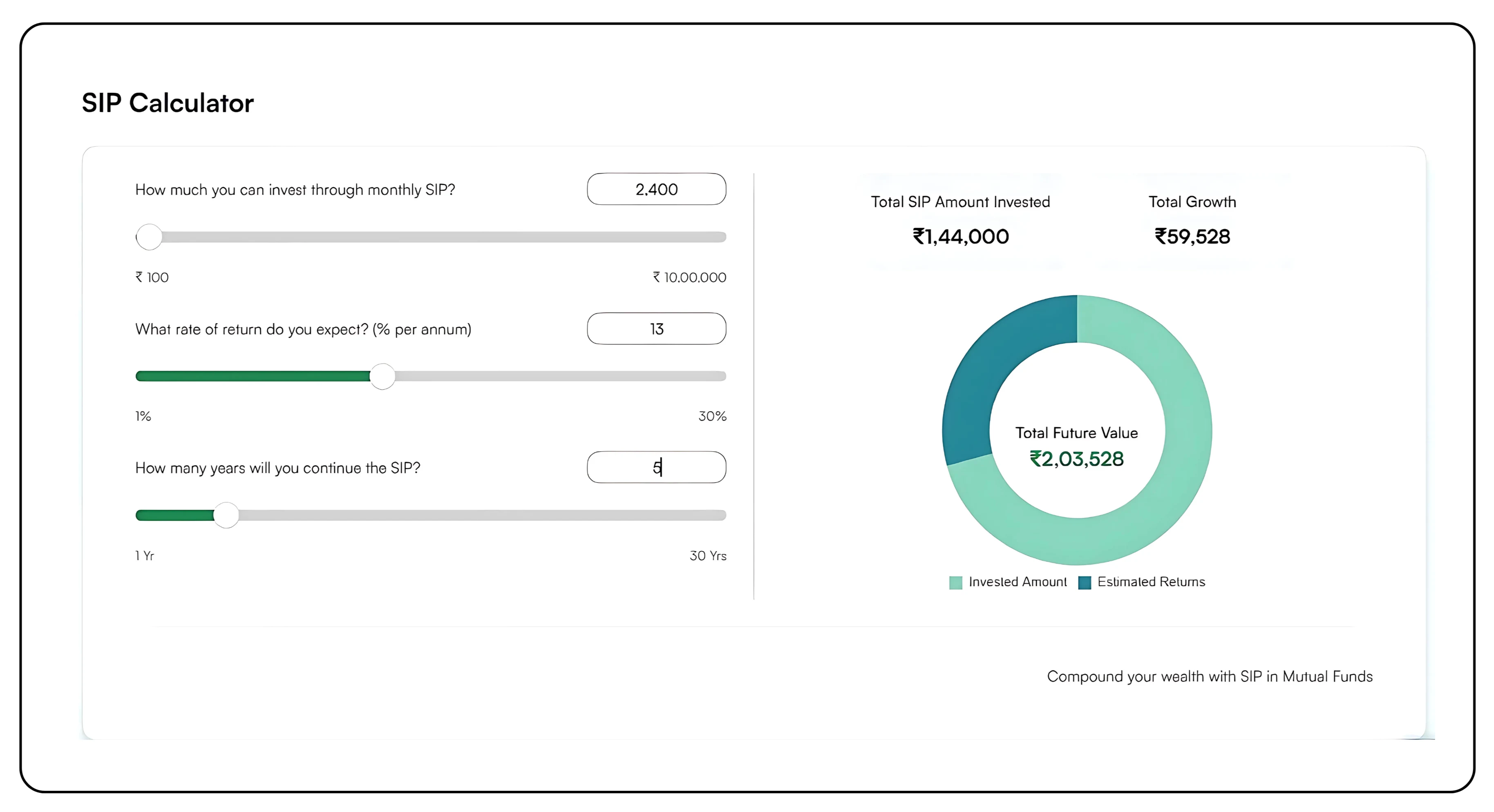Screen dimensions: 1494x812
Task: Click the monthly SIP amount slider handle
Action: (149, 236)
